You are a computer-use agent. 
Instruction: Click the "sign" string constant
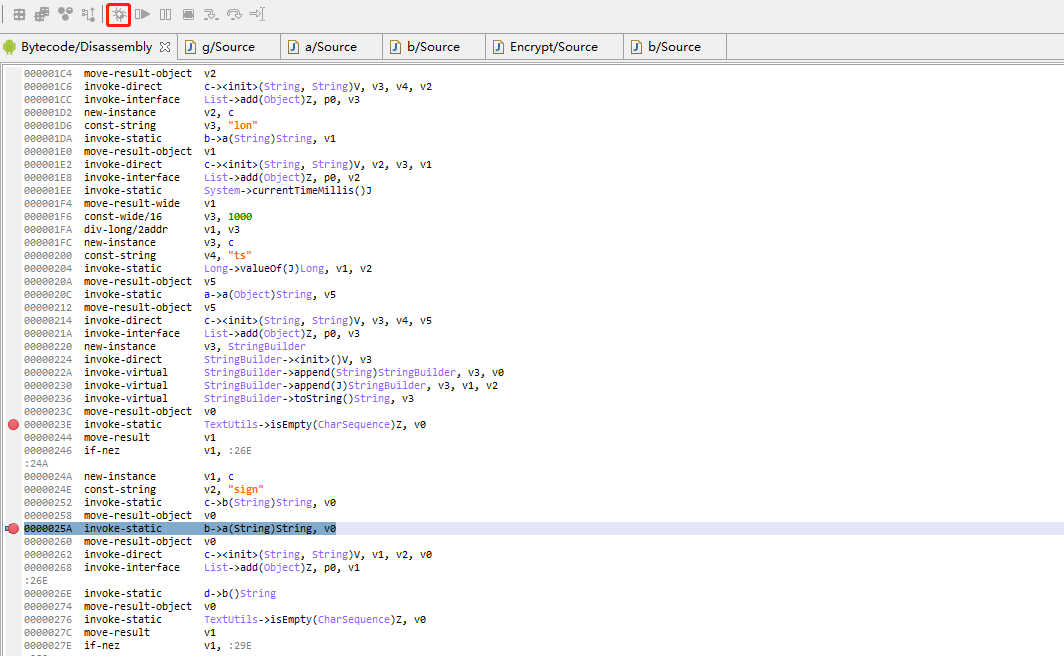coord(246,490)
